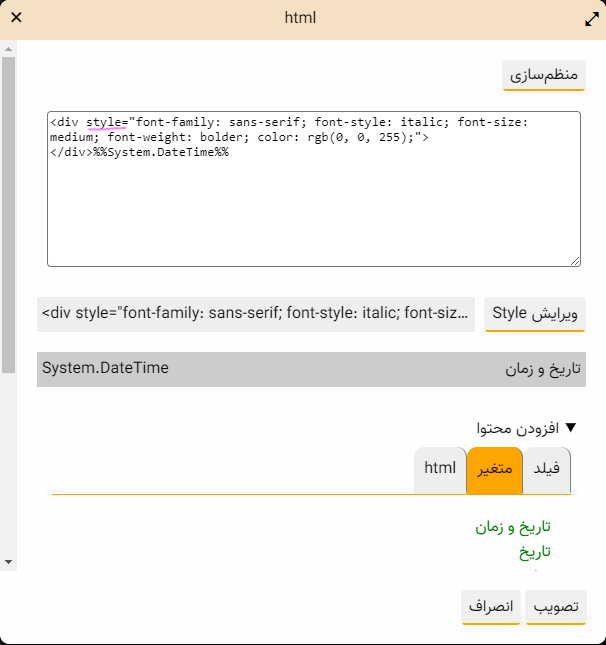Close the html dialog with the X icon

click(16, 18)
